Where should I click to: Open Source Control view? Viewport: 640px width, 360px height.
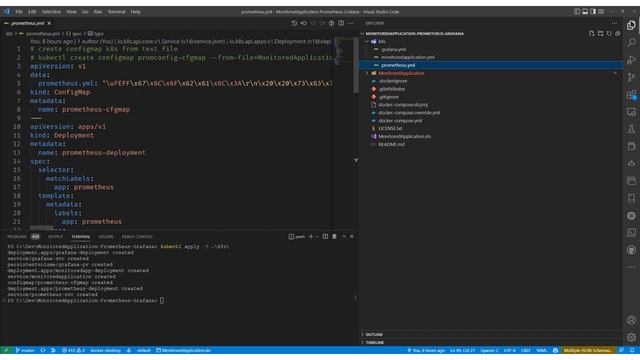pyautogui.click(x=631, y=77)
